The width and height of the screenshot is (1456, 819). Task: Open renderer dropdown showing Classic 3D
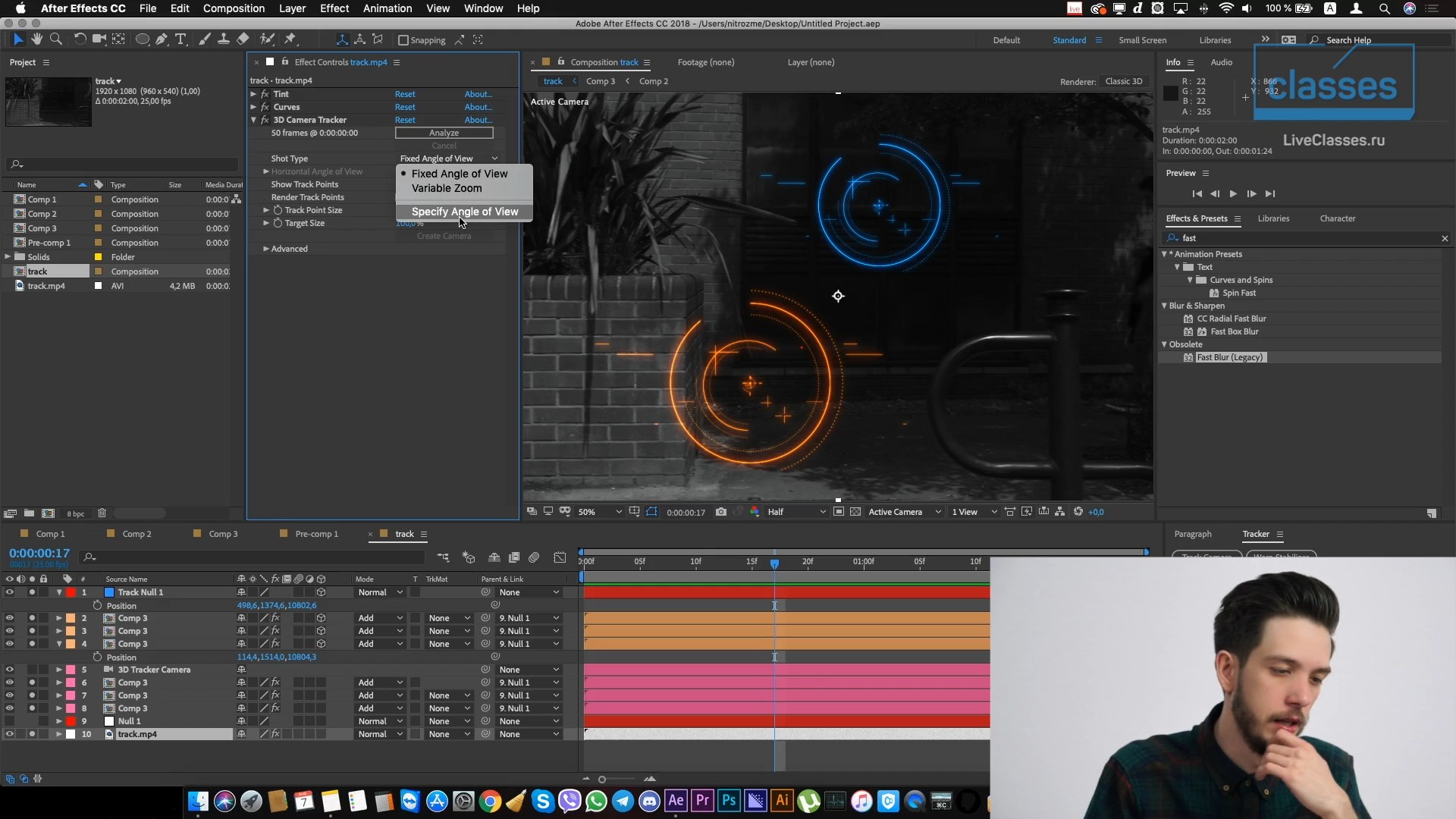click(1122, 81)
